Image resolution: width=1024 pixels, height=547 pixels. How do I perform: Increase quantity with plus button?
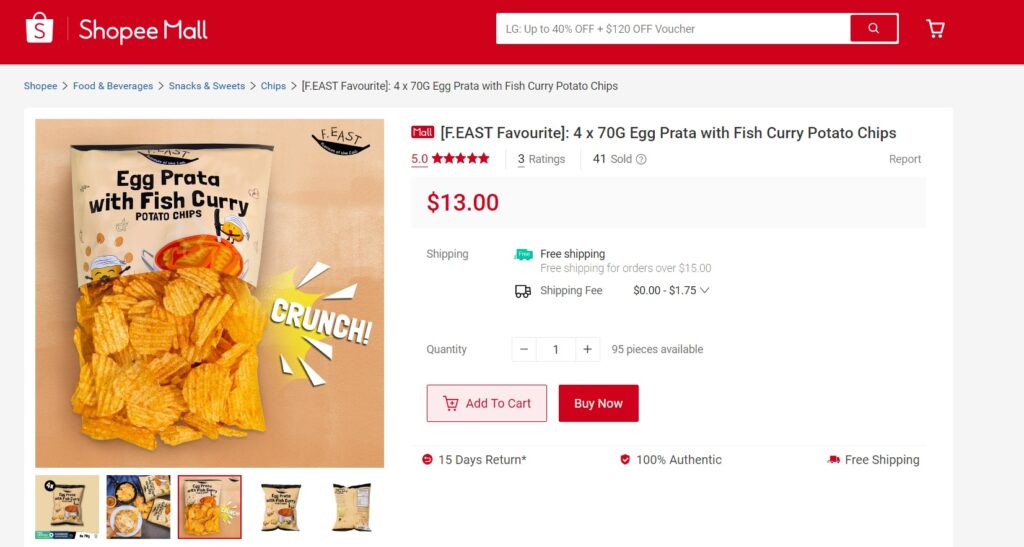tap(587, 349)
